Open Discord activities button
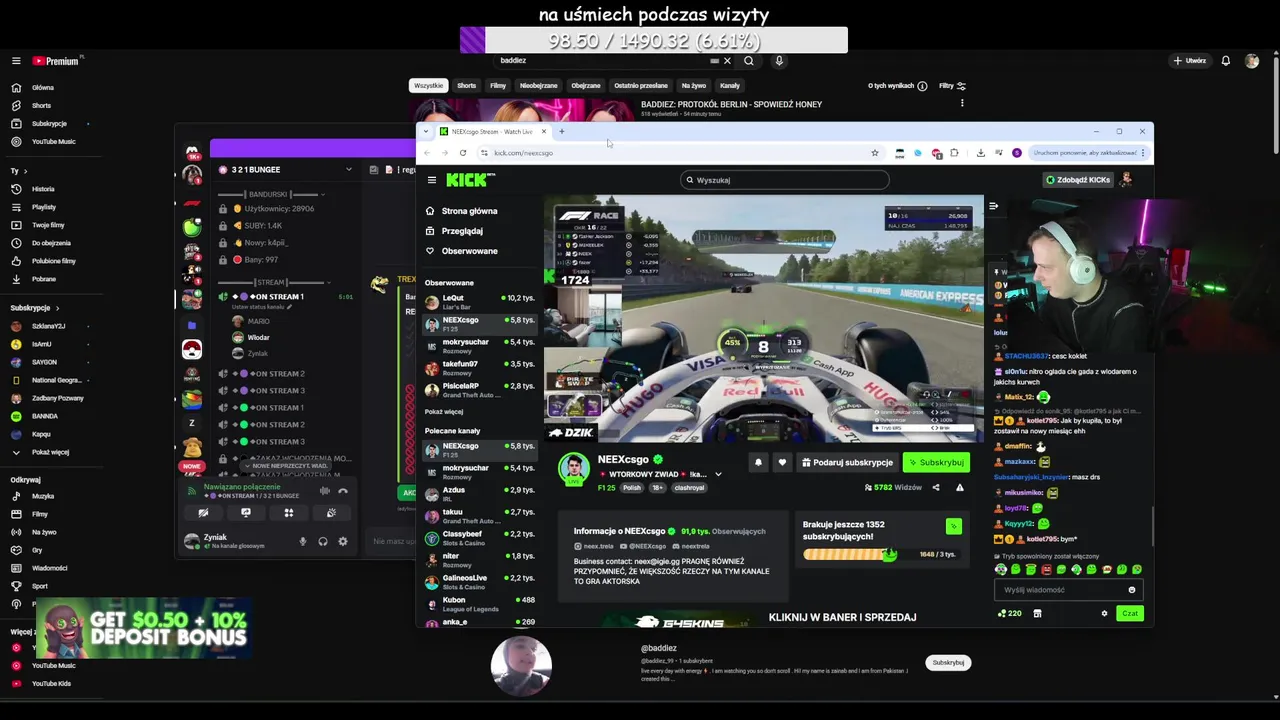Image resolution: width=1280 pixels, height=720 pixels. (289, 513)
